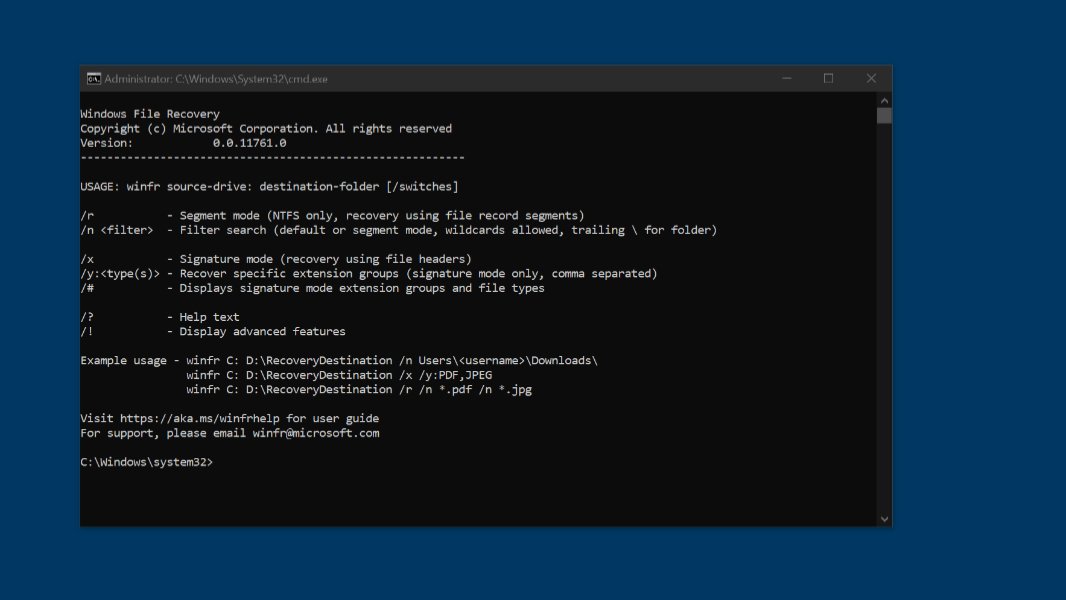Viewport: 1066px width, 600px height.
Task: Click the /y:<type(s)> extension groups line
Action: pos(368,273)
